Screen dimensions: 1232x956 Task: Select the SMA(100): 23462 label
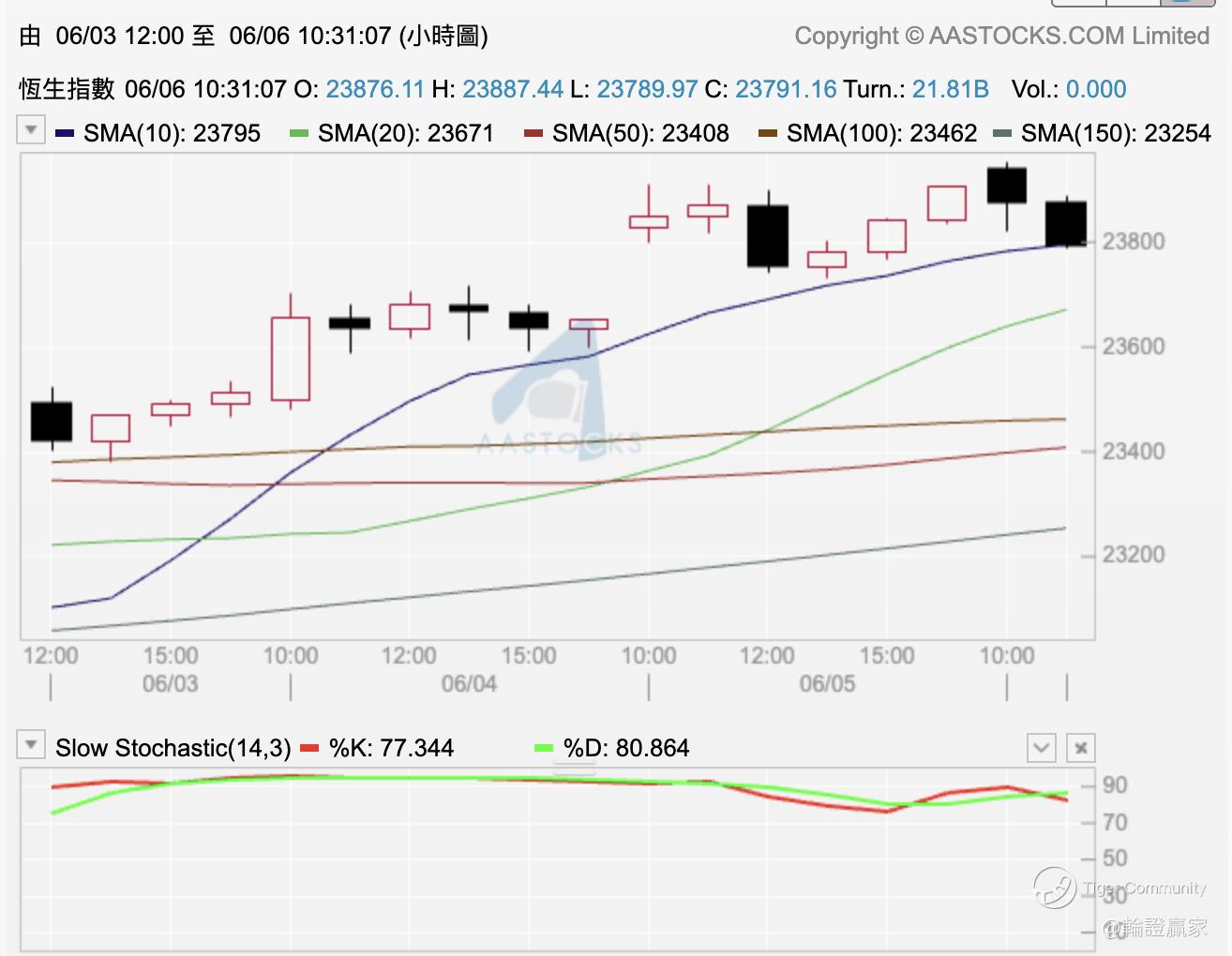881,133
